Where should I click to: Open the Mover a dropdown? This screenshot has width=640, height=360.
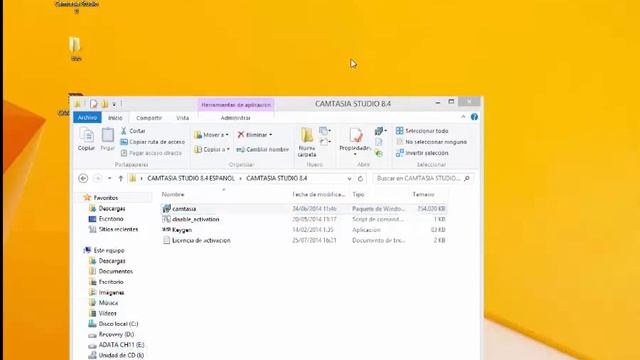pyautogui.click(x=211, y=135)
